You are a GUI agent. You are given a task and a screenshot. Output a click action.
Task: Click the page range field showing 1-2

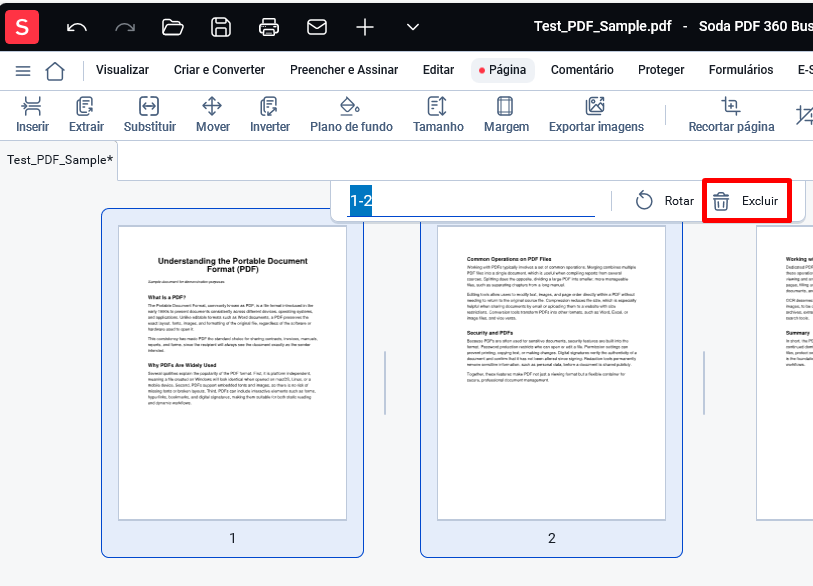[471, 201]
